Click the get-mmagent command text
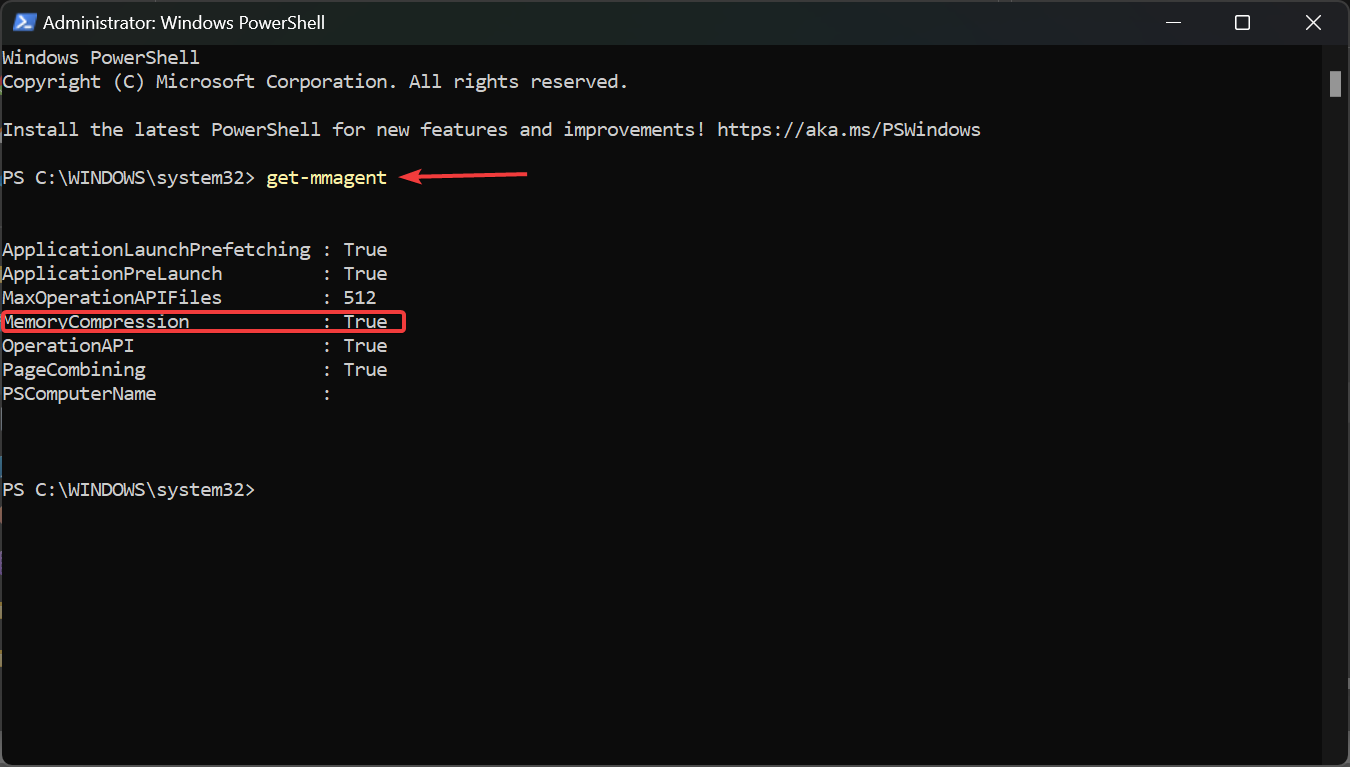Image resolution: width=1350 pixels, height=767 pixels. coord(326,178)
